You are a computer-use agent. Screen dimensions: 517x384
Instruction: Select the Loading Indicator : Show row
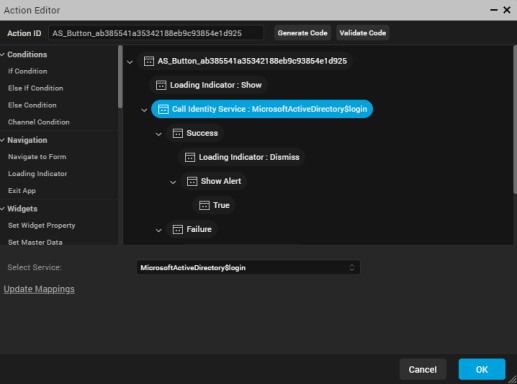(208, 85)
